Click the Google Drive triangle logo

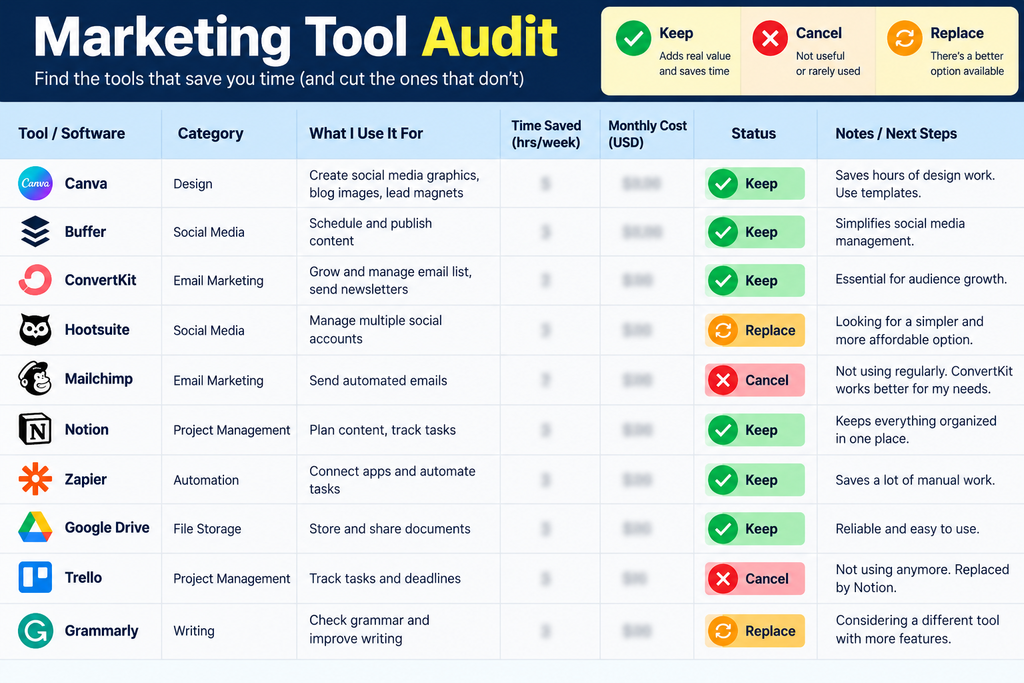pos(35,528)
